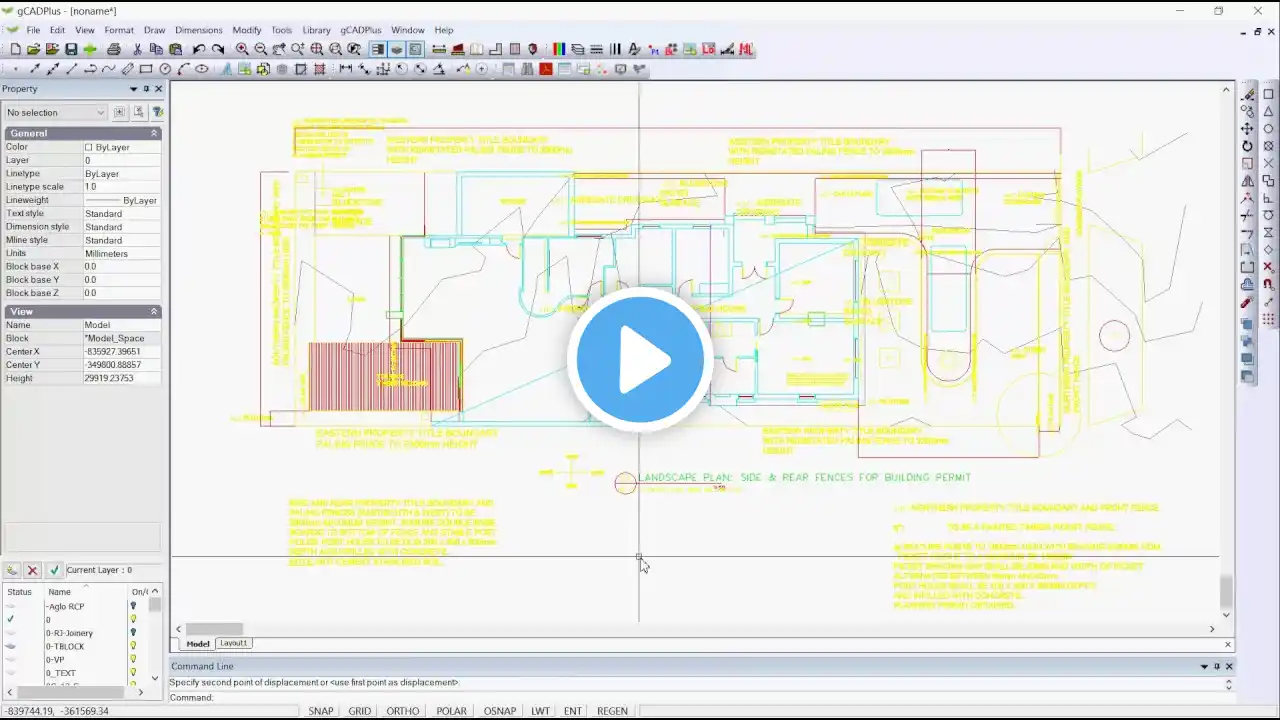
Task: Close the Property panel
Action: click(x=158, y=89)
